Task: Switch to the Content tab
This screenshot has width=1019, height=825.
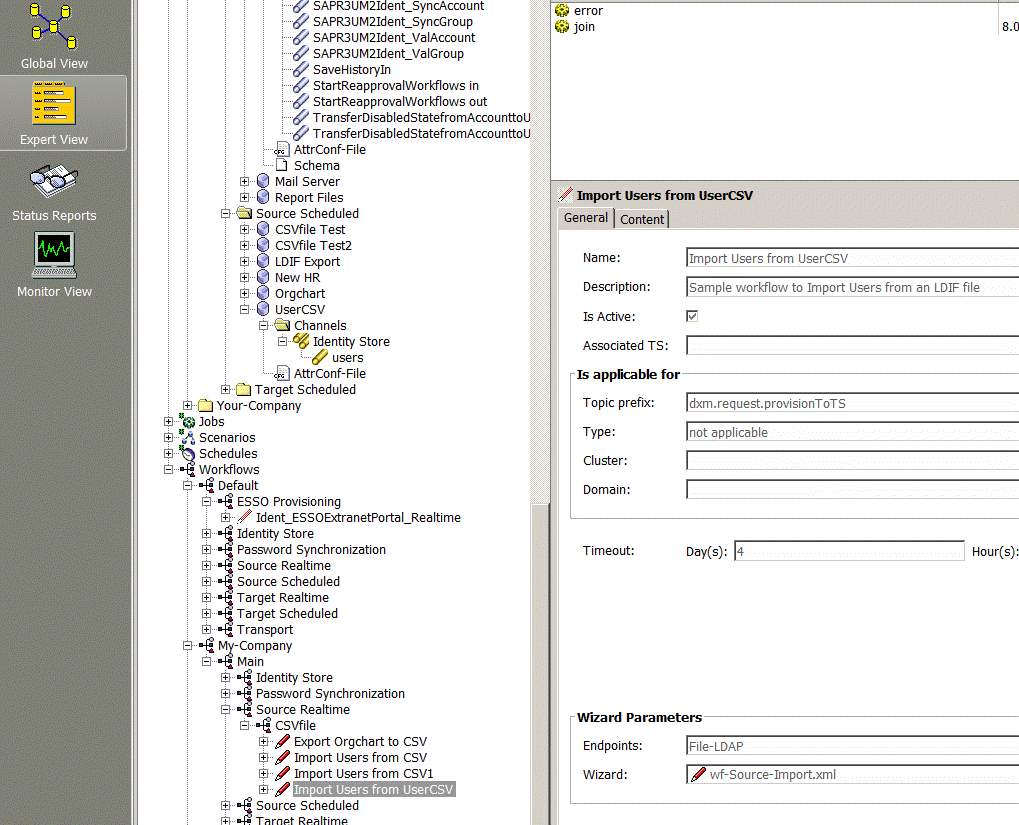Action: [641, 219]
